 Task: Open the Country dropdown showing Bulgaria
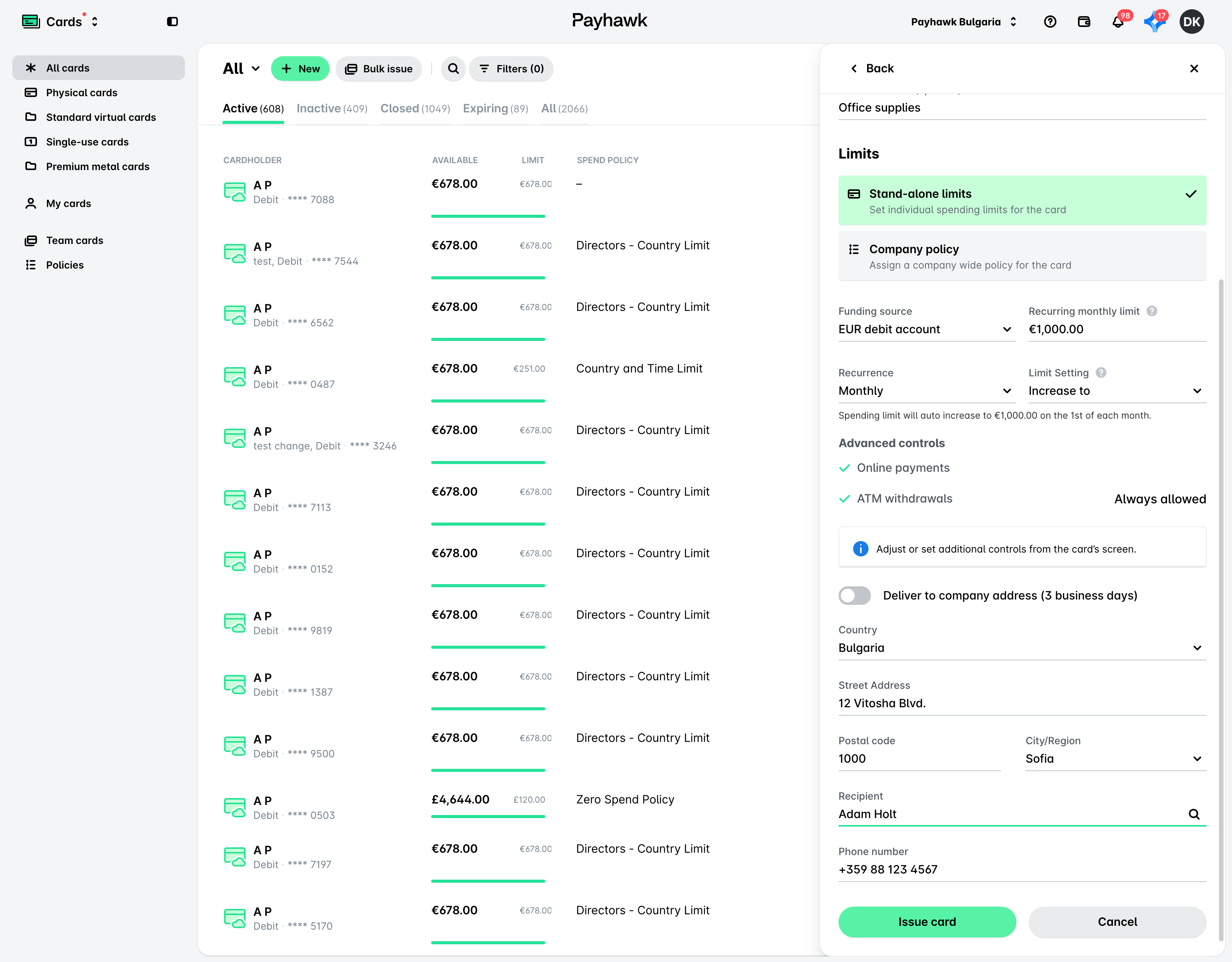tap(1021, 648)
